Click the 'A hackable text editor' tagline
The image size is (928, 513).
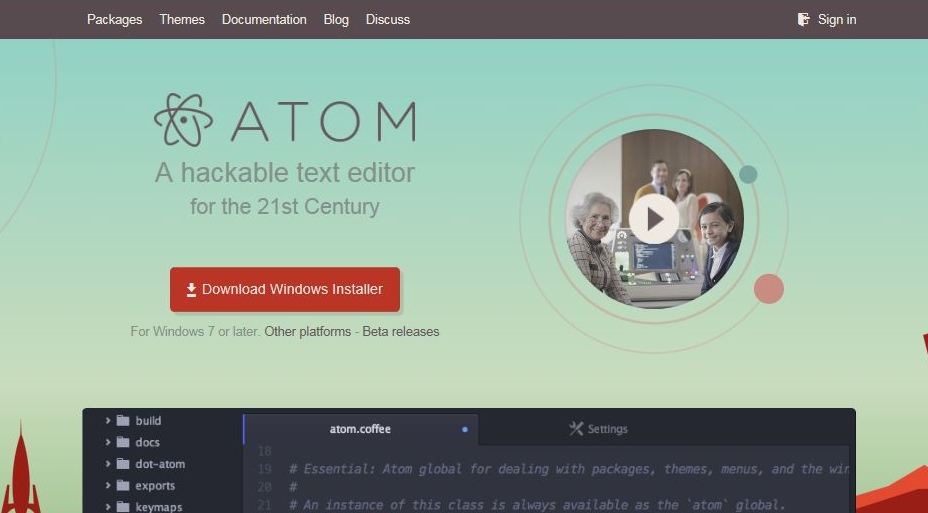pyautogui.click(x=285, y=173)
